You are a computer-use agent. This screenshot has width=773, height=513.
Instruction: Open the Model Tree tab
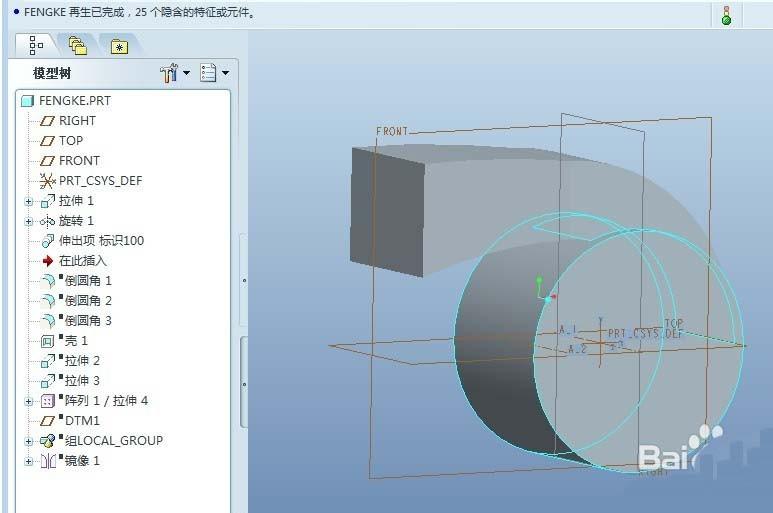pyautogui.click(x=36, y=45)
